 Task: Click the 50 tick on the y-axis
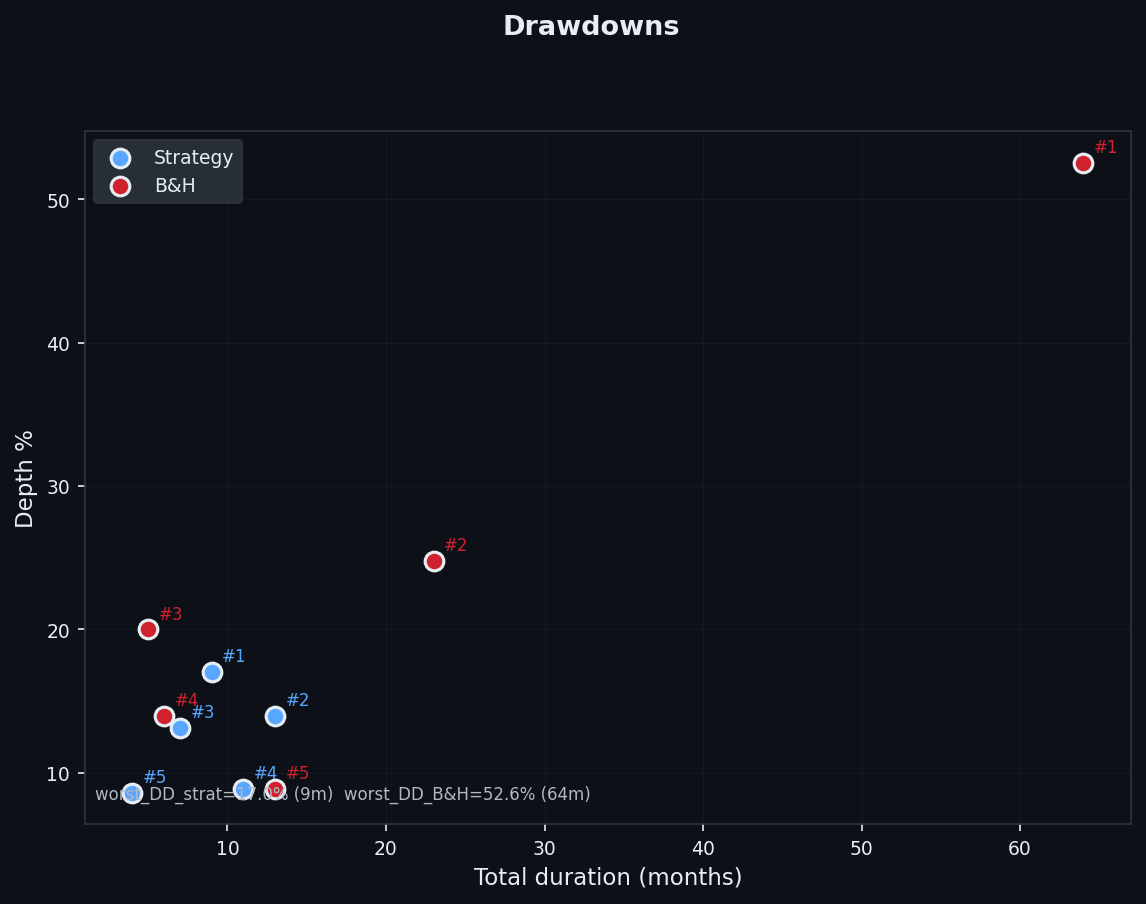pyautogui.click(x=60, y=200)
